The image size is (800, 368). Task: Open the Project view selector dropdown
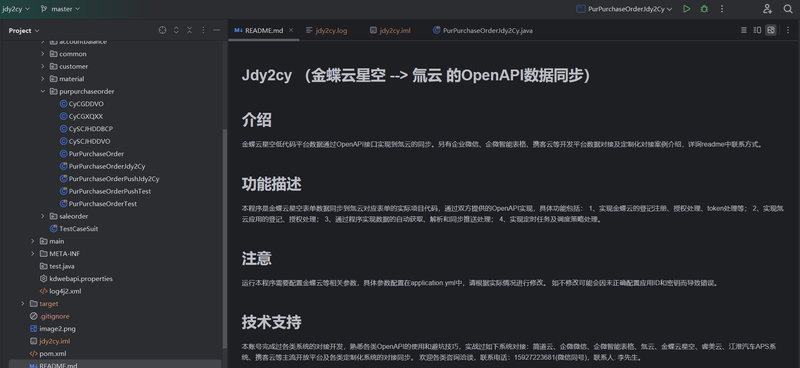click(x=24, y=31)
